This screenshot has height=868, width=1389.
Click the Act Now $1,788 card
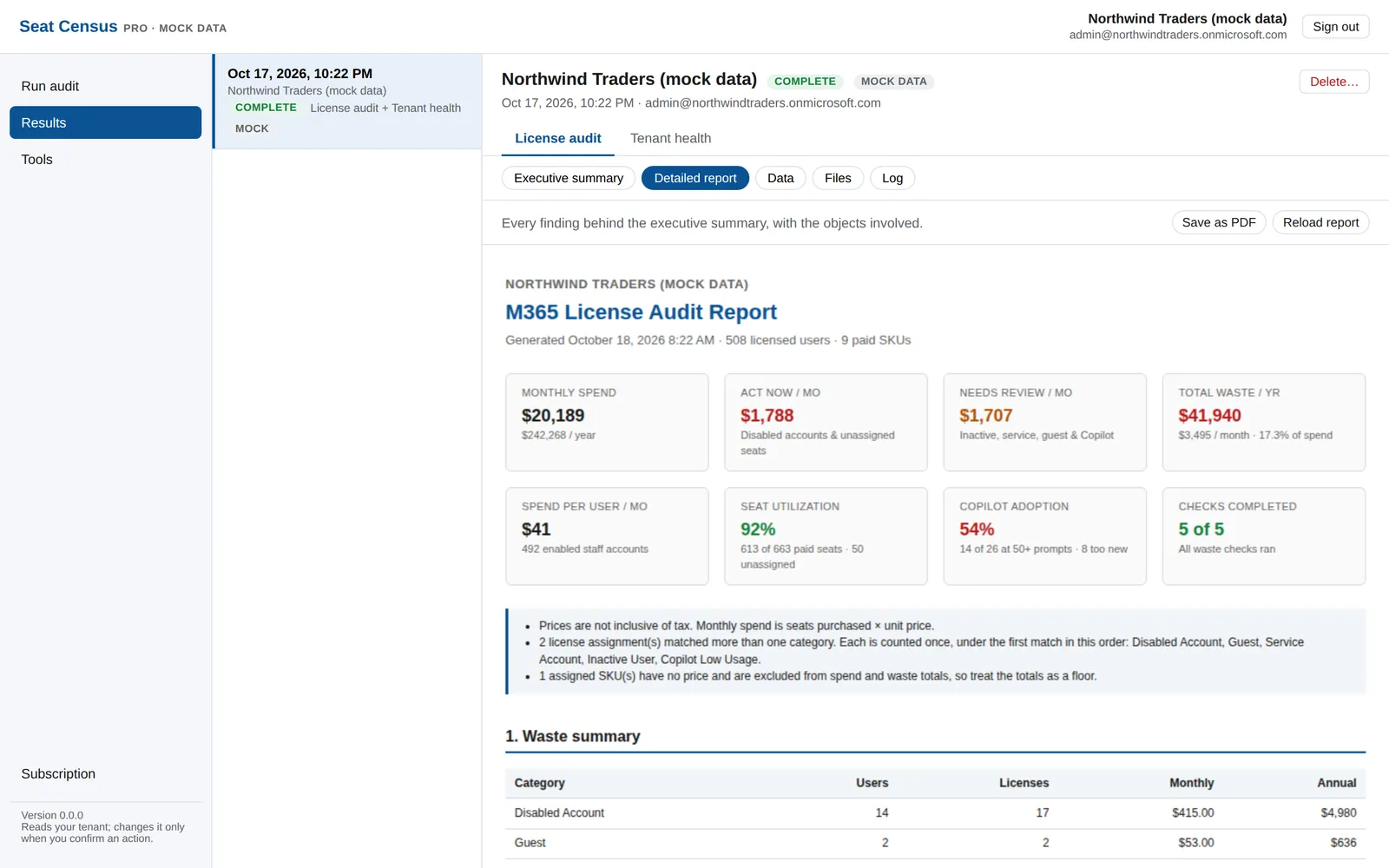[x=826, y=423]
